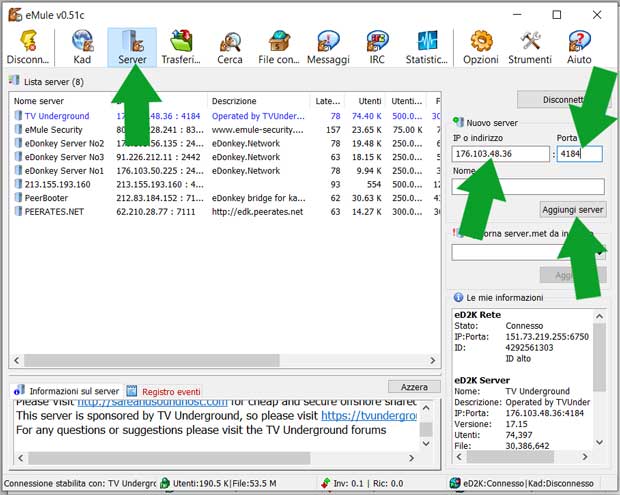Select the eDonkey Server No1 row

[225, 170]
